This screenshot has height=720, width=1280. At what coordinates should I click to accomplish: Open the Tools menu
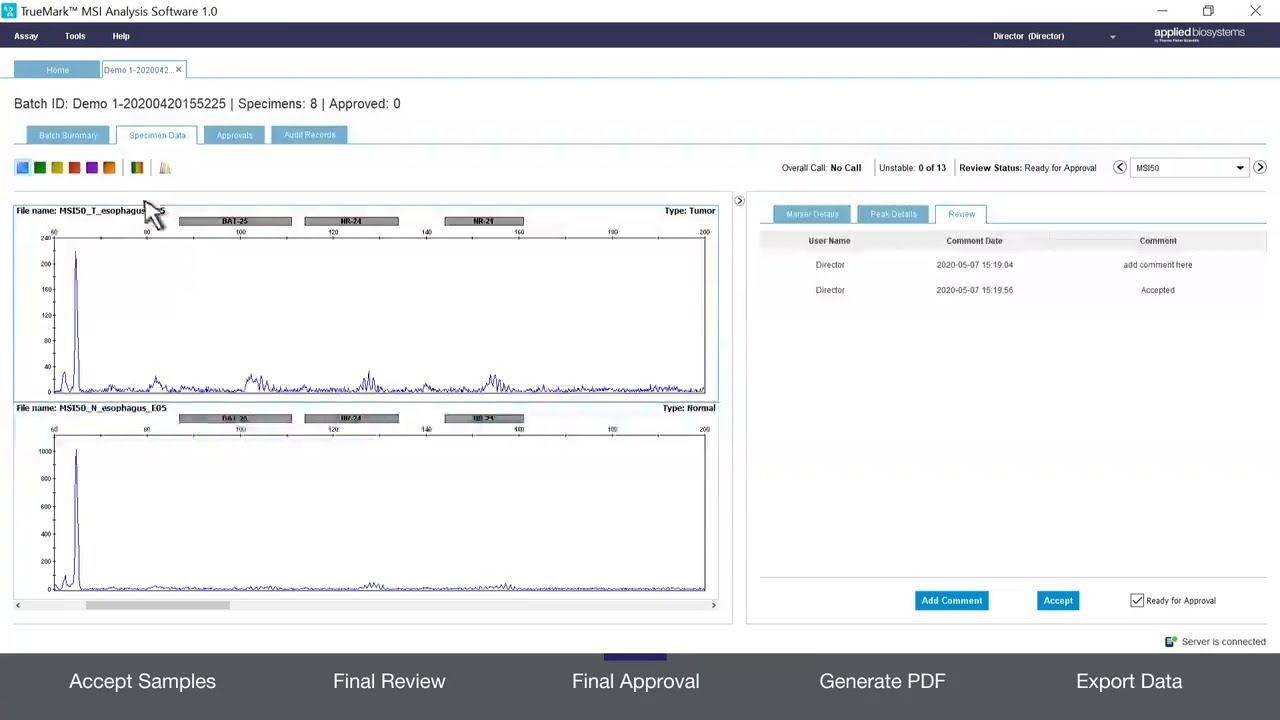click(x=75, y=36)
